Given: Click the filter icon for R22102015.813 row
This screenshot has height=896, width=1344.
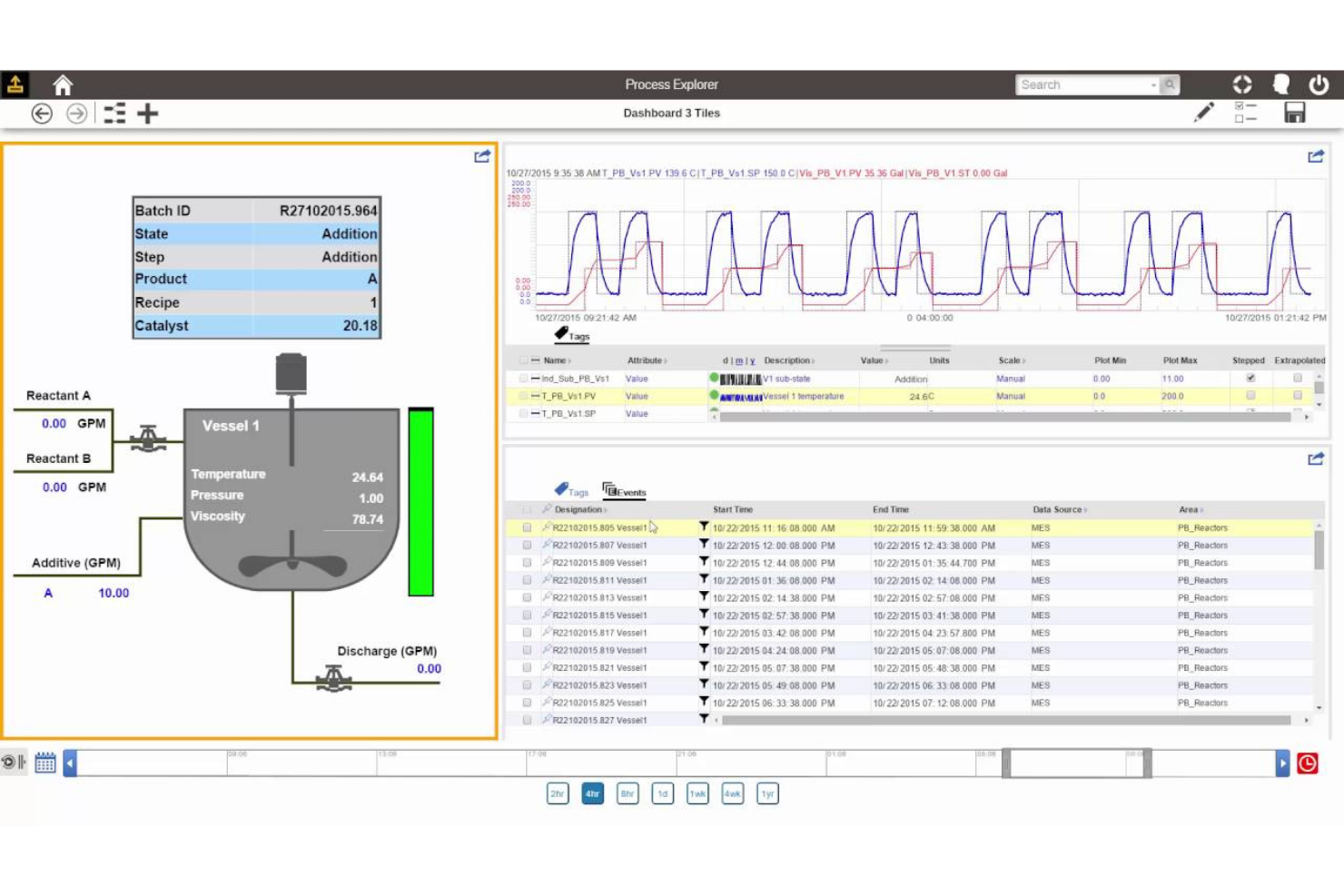Looking at the screenshot, I should pyautogui.click(x=703, y=597).
